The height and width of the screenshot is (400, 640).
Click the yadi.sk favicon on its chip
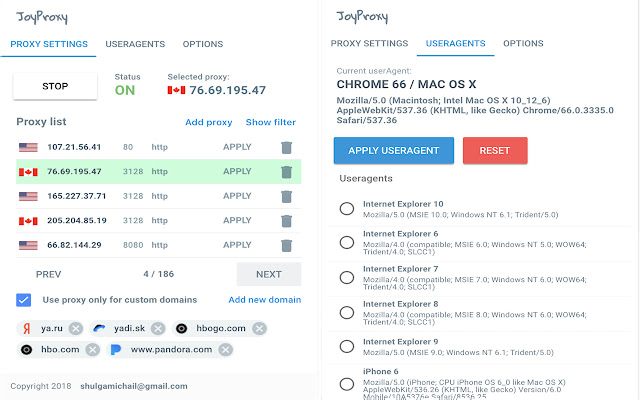pos(99,328)
